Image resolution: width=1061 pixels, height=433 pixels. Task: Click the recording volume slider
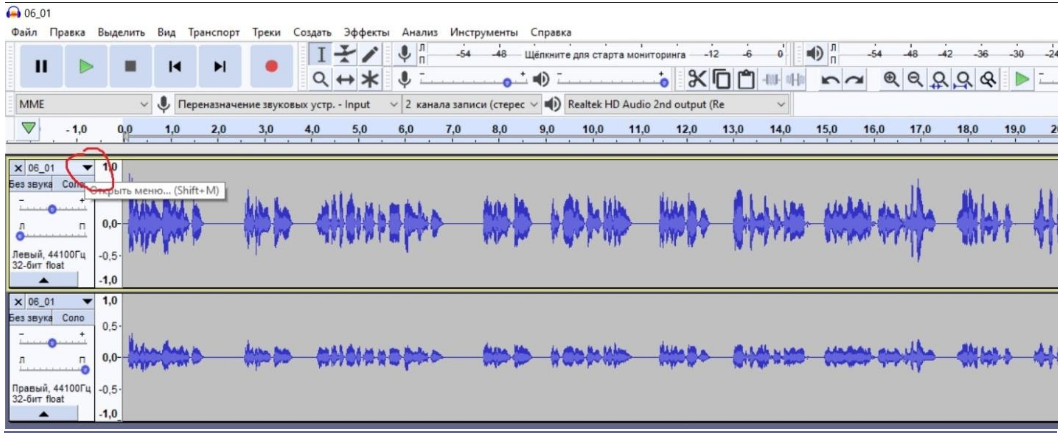(473, 80)
